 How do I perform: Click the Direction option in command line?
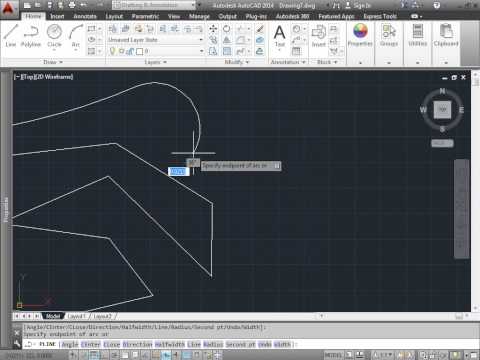pyautogui.click(x=137, y=344)
